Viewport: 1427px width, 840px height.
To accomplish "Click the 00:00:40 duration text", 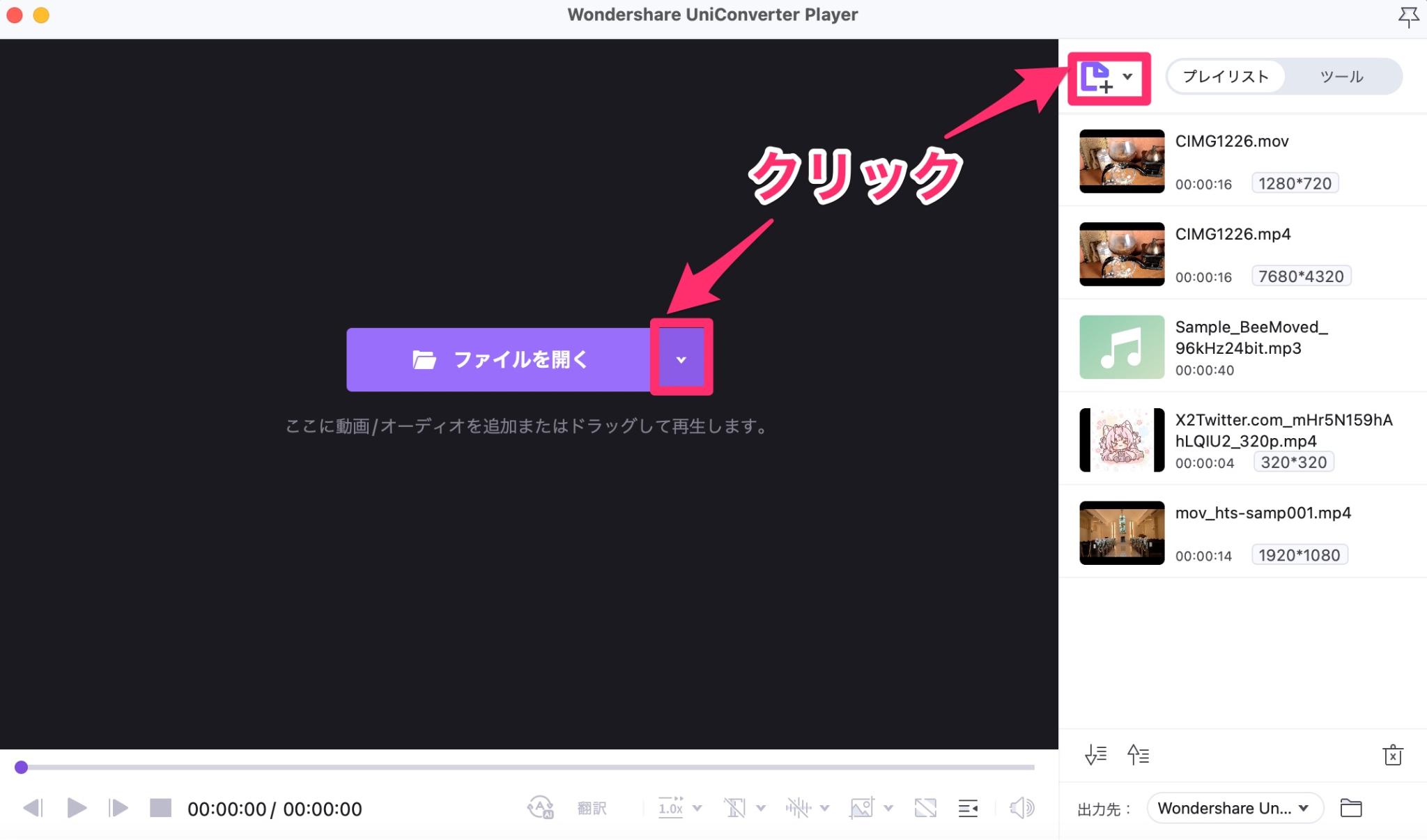I will [x=1205, y=371].
